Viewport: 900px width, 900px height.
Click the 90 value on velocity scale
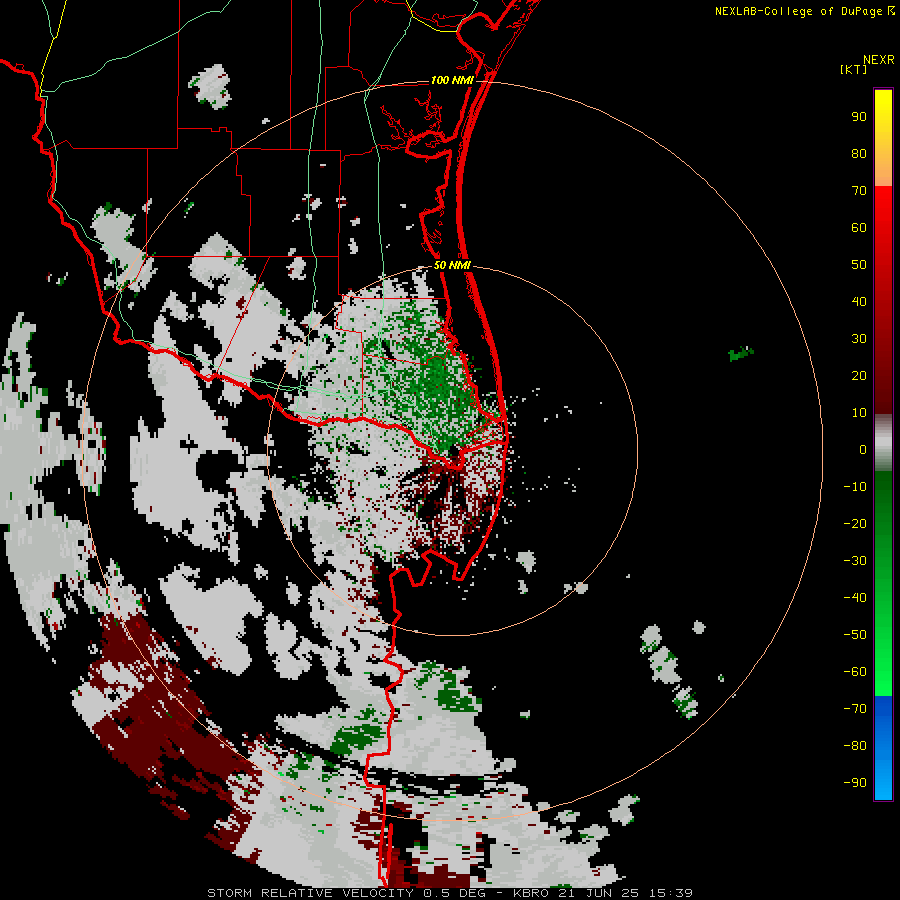click(859, 117)
